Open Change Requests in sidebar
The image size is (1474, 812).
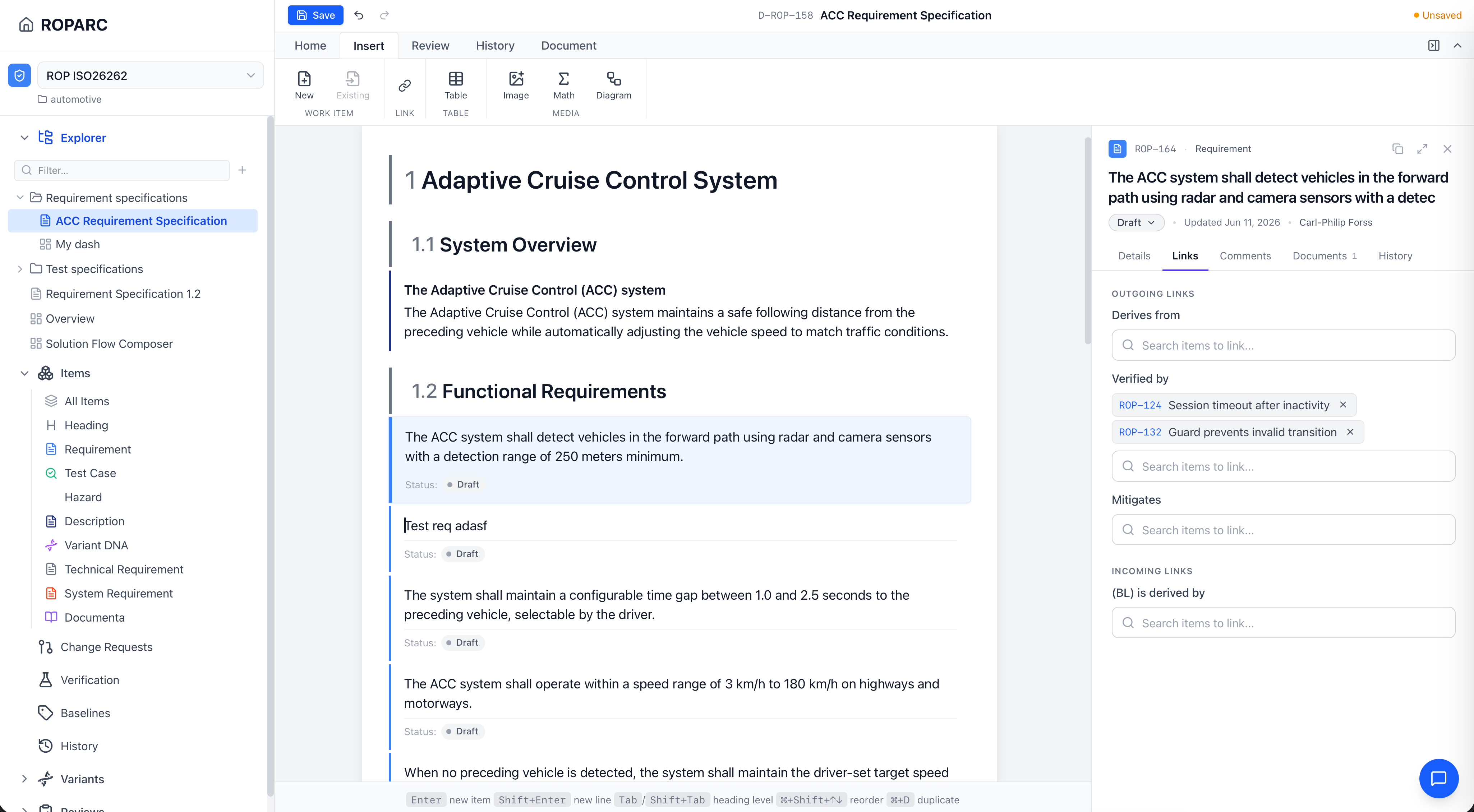(106, 647)
